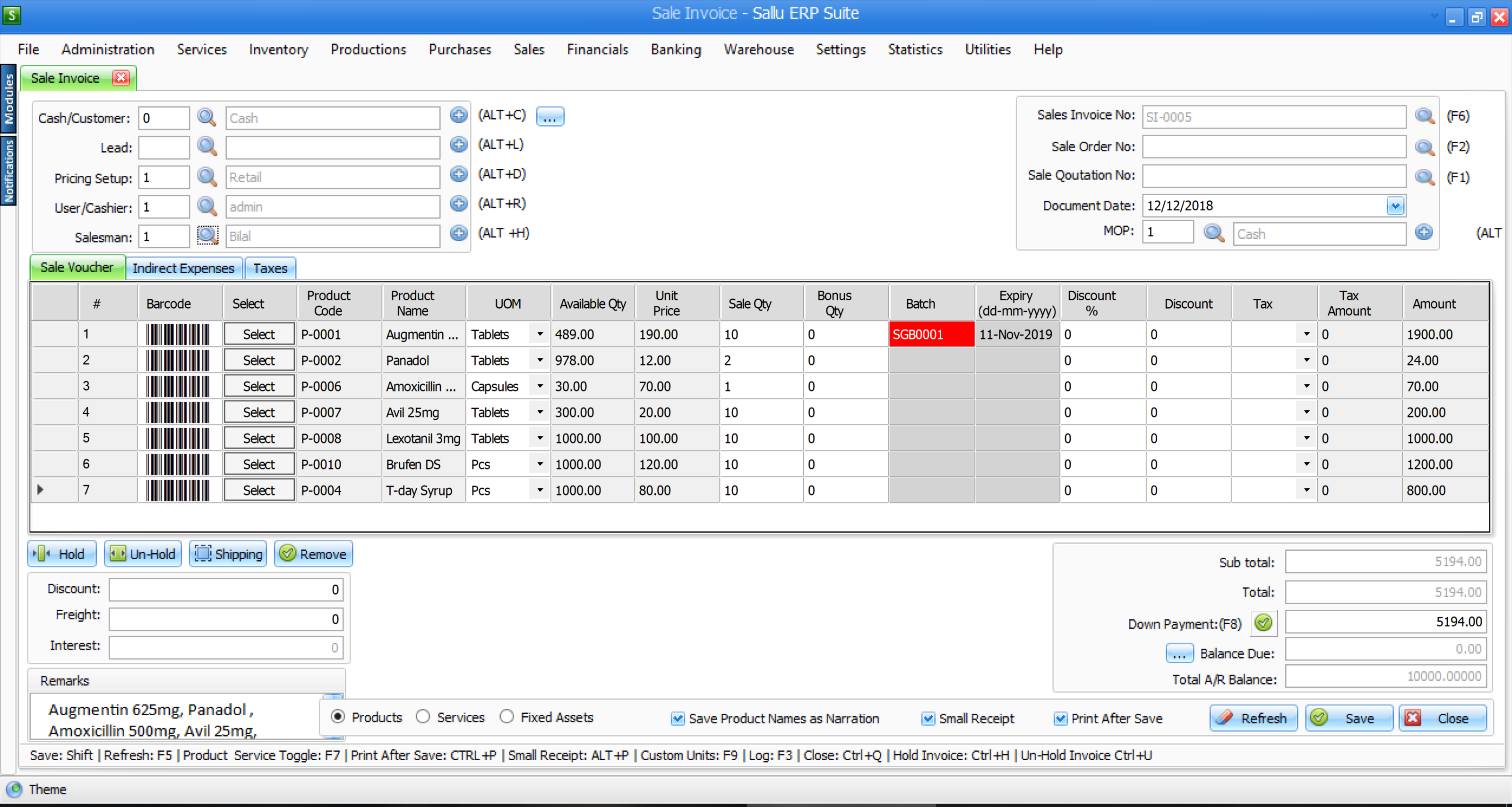Image resolution: width=1512 pixels, height=807 pixels.
Task: Click the Un-Hold button
Action: point(143,554)
